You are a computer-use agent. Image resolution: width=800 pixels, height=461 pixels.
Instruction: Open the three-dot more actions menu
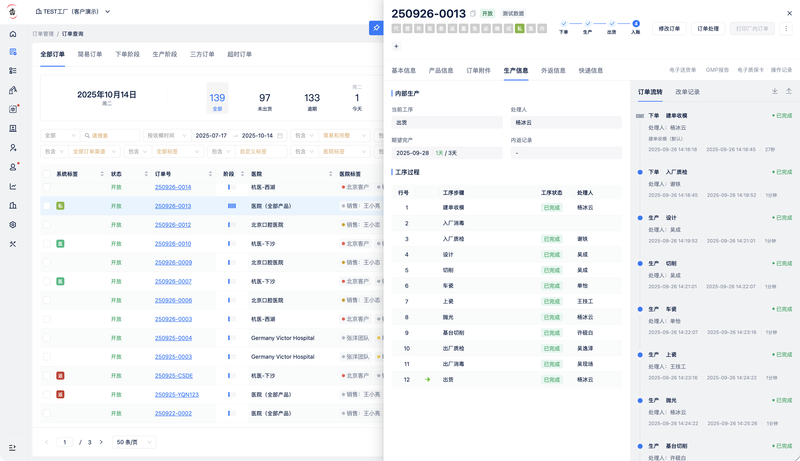786,29
